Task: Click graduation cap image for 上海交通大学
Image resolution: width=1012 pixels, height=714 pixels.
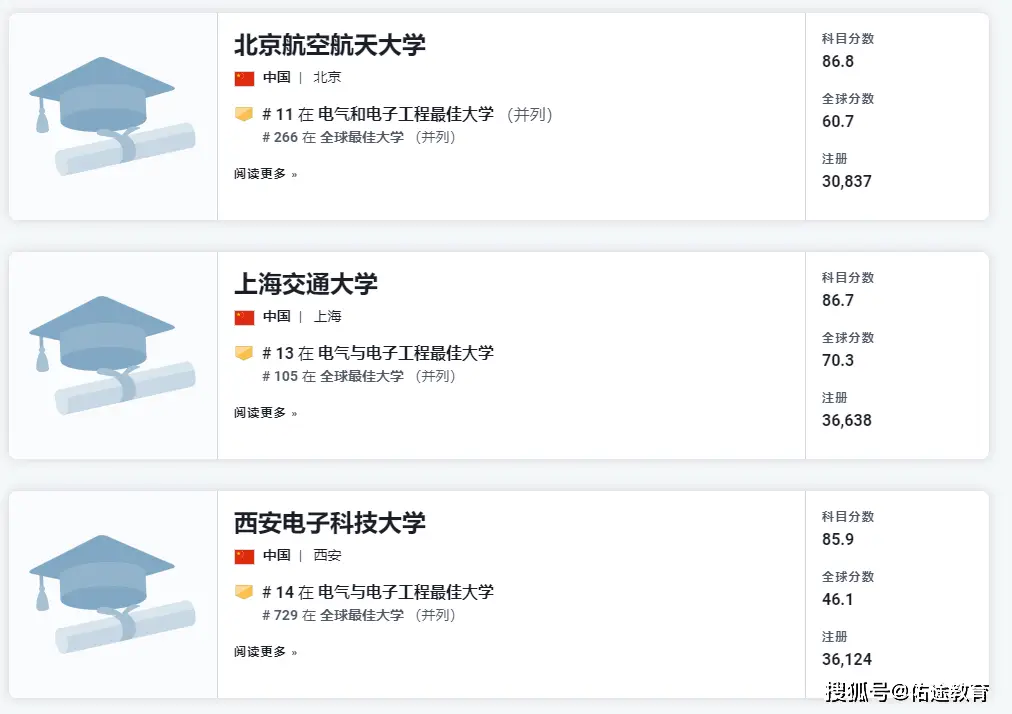Action: [112, 355]
